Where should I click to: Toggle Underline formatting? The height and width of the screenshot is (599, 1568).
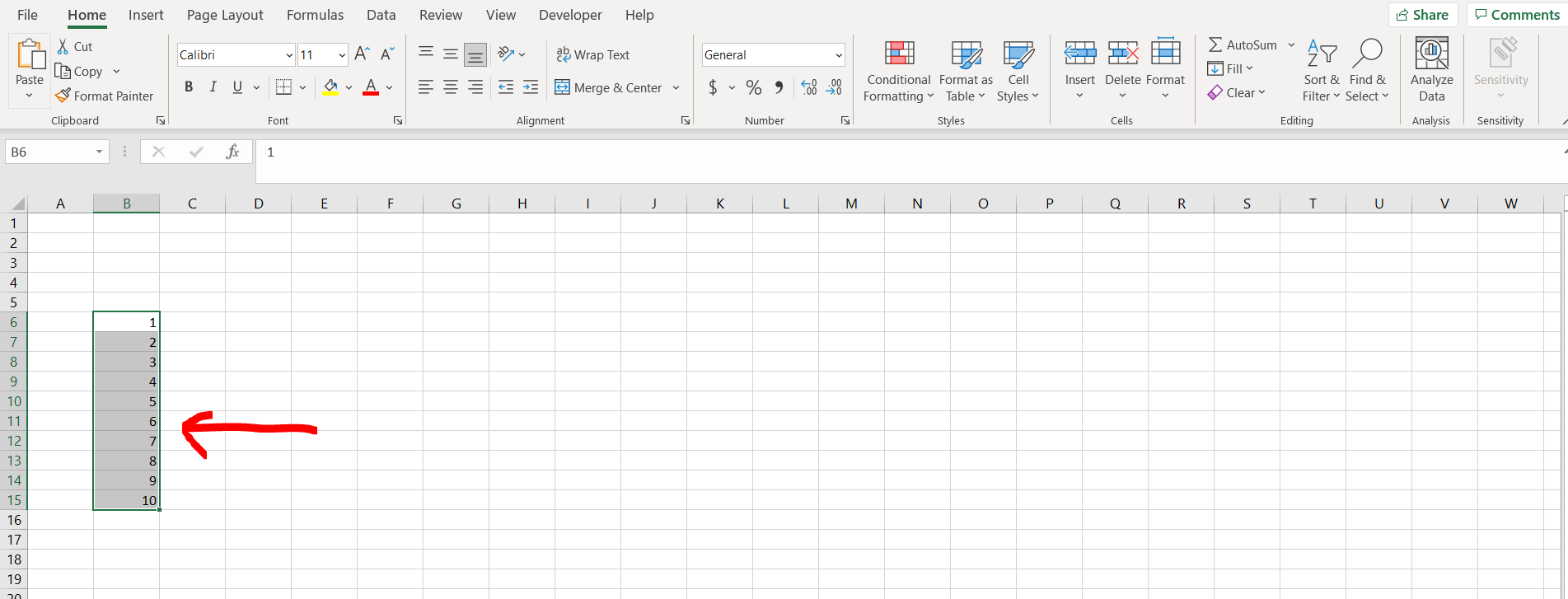click(x=237, y=87)
